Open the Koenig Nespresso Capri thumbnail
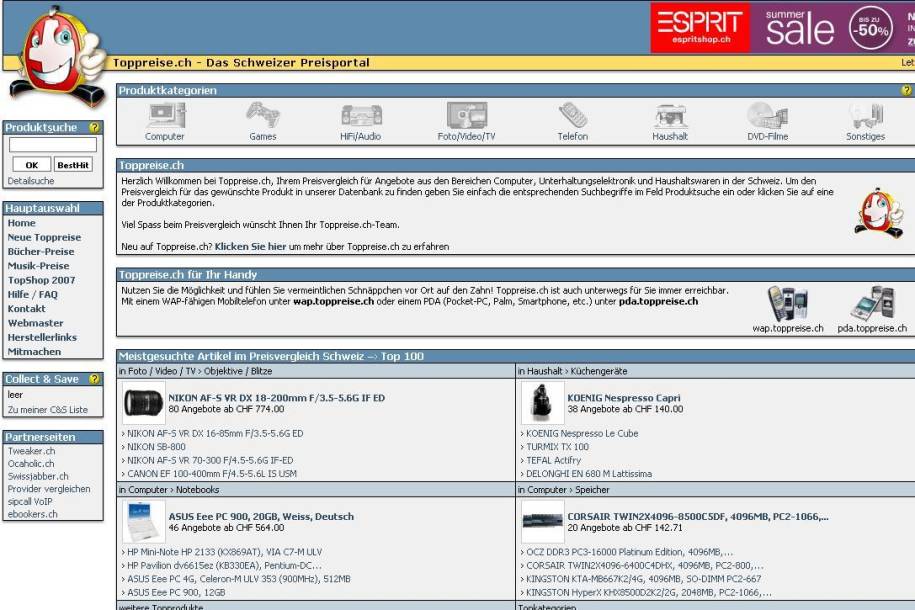The width and height of the screenshot is (915, 610). click(x=542, y=403)
